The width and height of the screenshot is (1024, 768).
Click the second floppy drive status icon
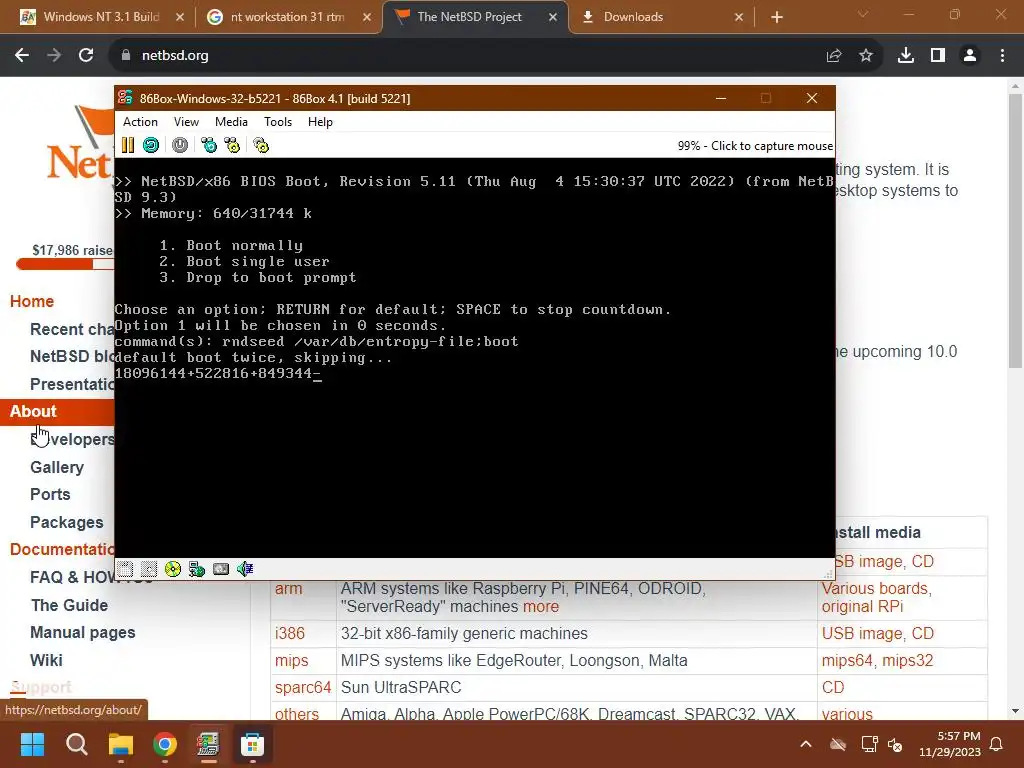click(149, 569)
